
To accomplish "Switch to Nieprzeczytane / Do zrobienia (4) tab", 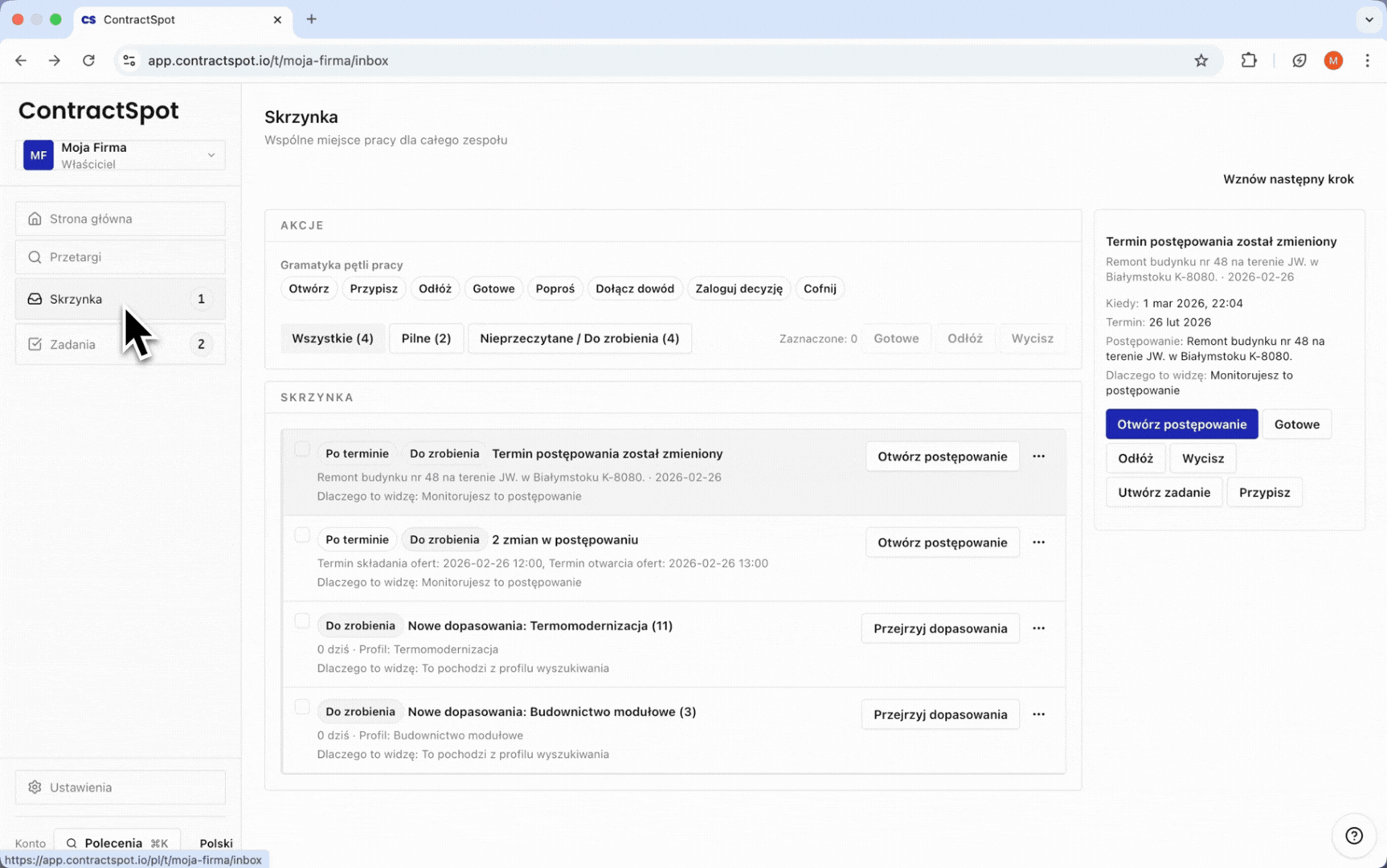I will click(x=579, y=338).
